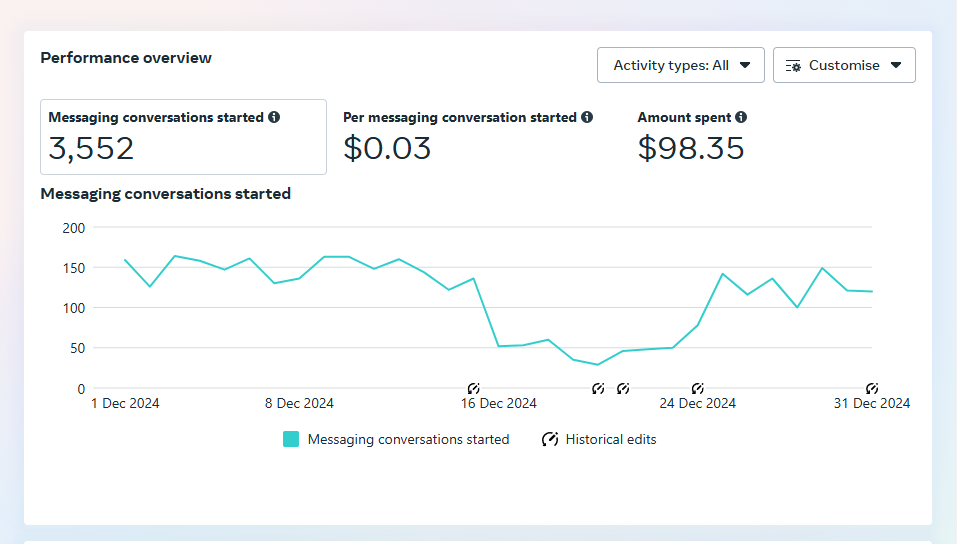Click the $98.35 amount spent value
Image resolution: width=957 pixels, height=544 pixels.
(x=691, y=148)
